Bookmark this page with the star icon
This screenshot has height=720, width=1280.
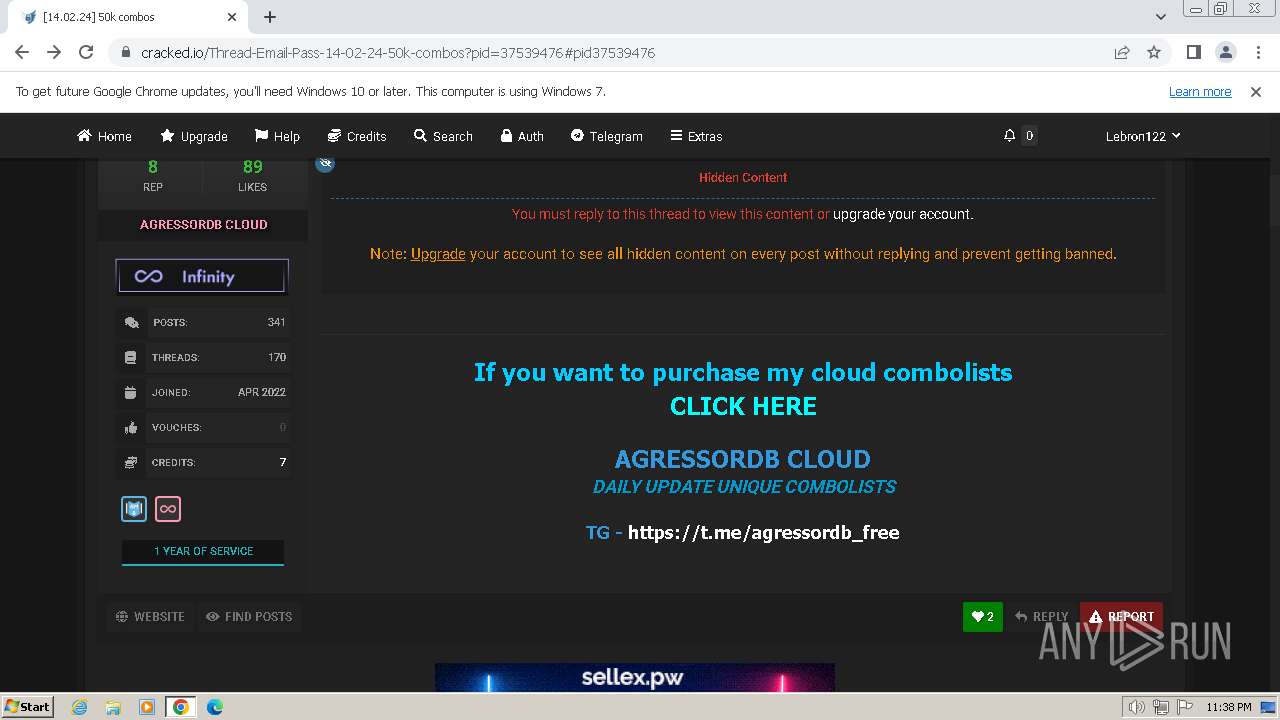coord(1154,52)
